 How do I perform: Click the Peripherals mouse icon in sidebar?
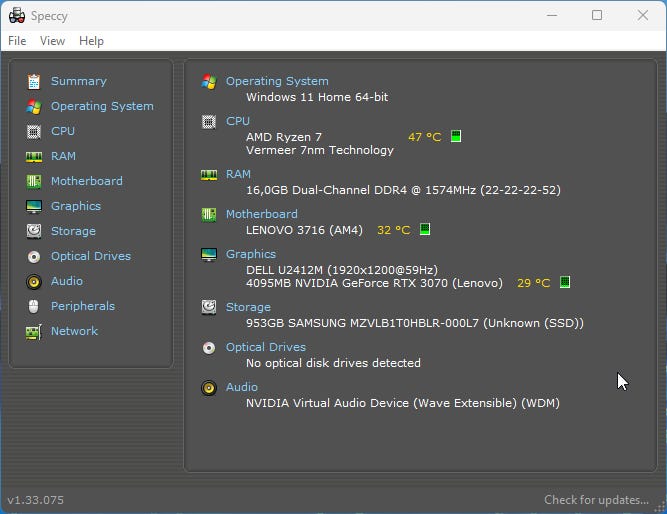(x=34, y=306)
